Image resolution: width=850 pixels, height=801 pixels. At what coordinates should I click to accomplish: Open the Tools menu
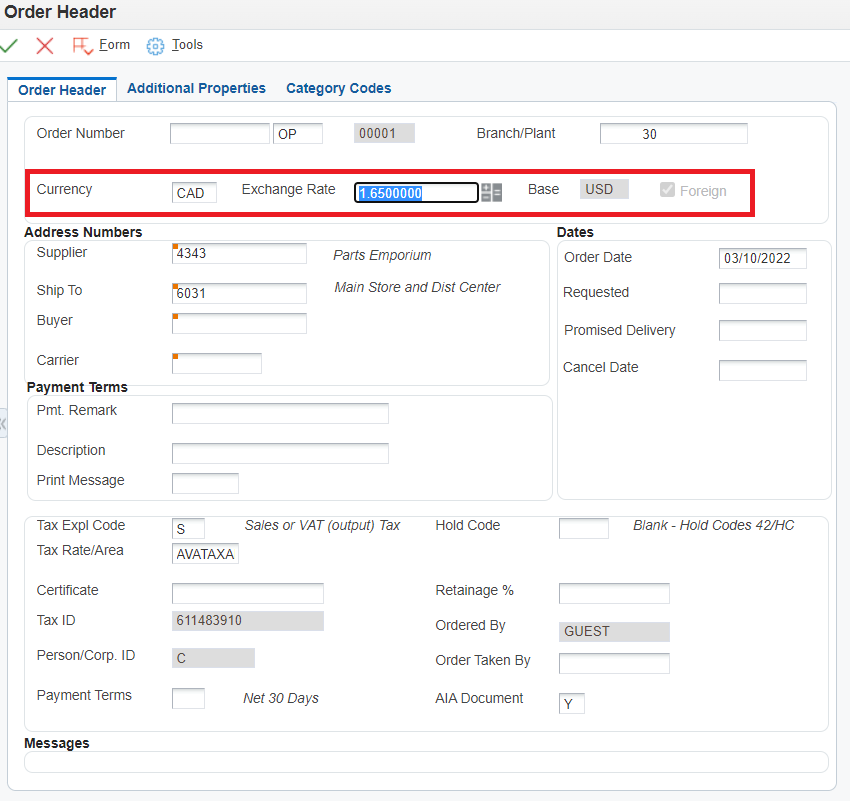187,44
